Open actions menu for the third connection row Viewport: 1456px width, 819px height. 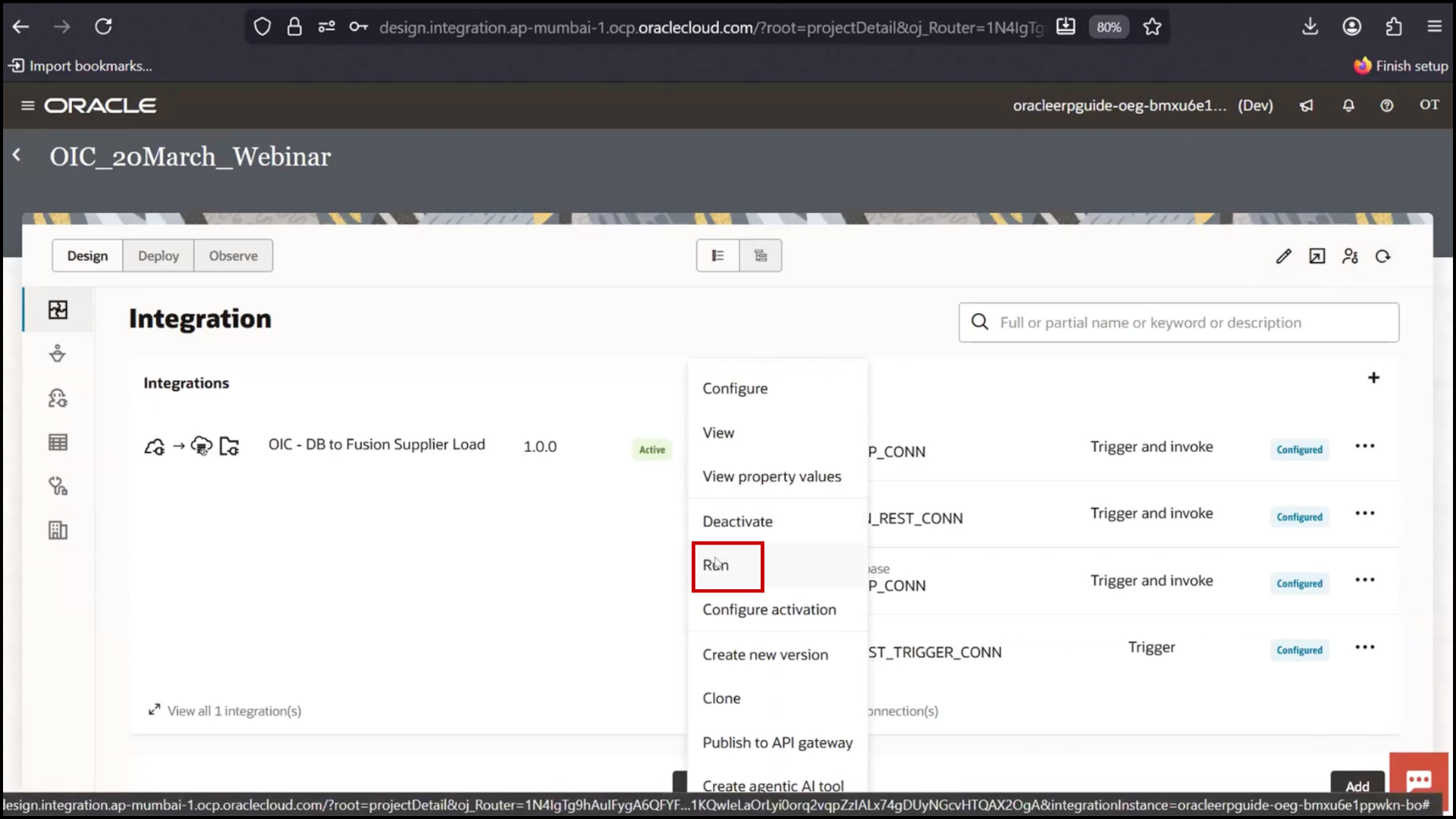pyautogui.click(x=1365, y=580)
